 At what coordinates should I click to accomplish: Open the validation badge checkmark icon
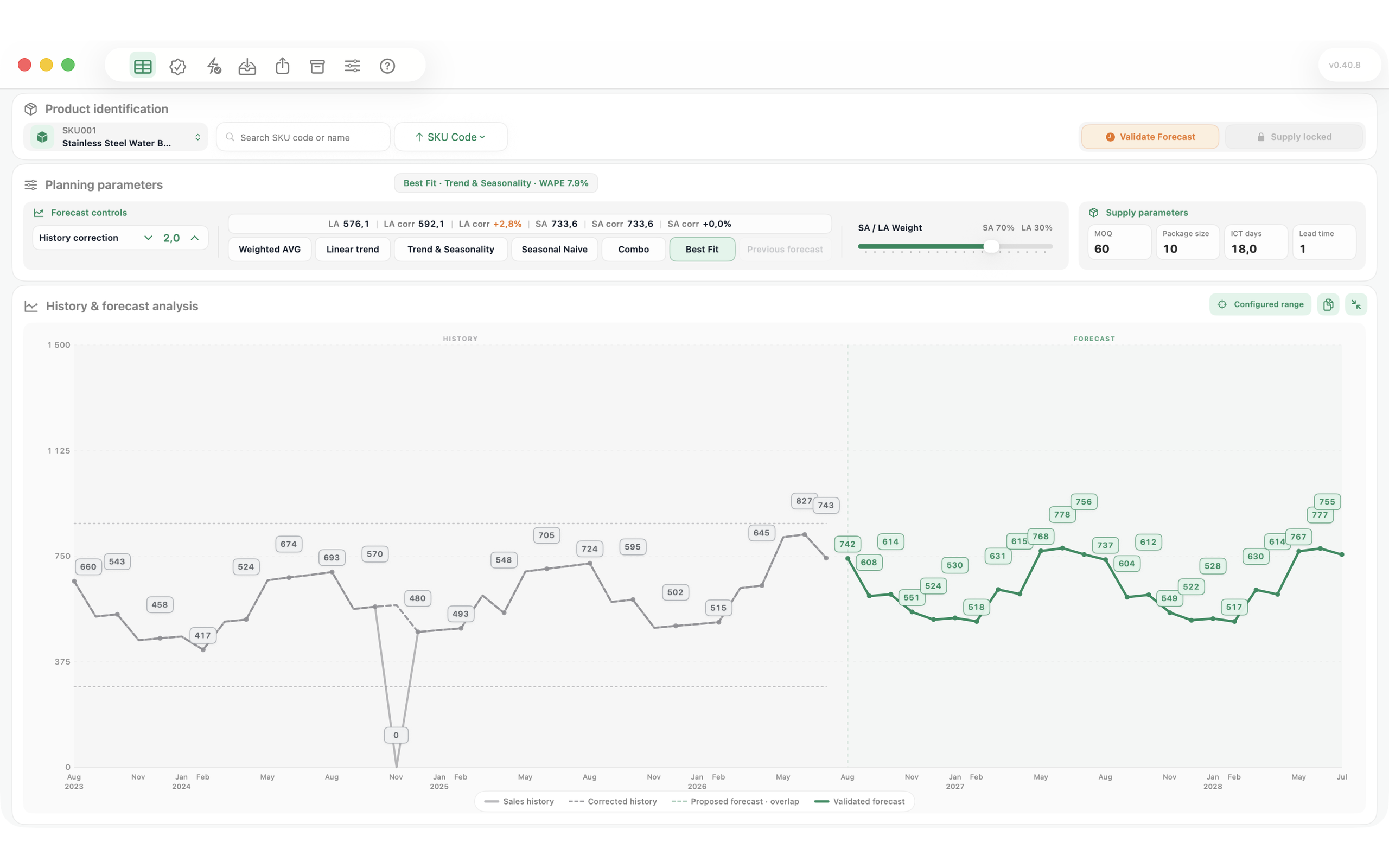pyautogui.click(x=178, y=66)
